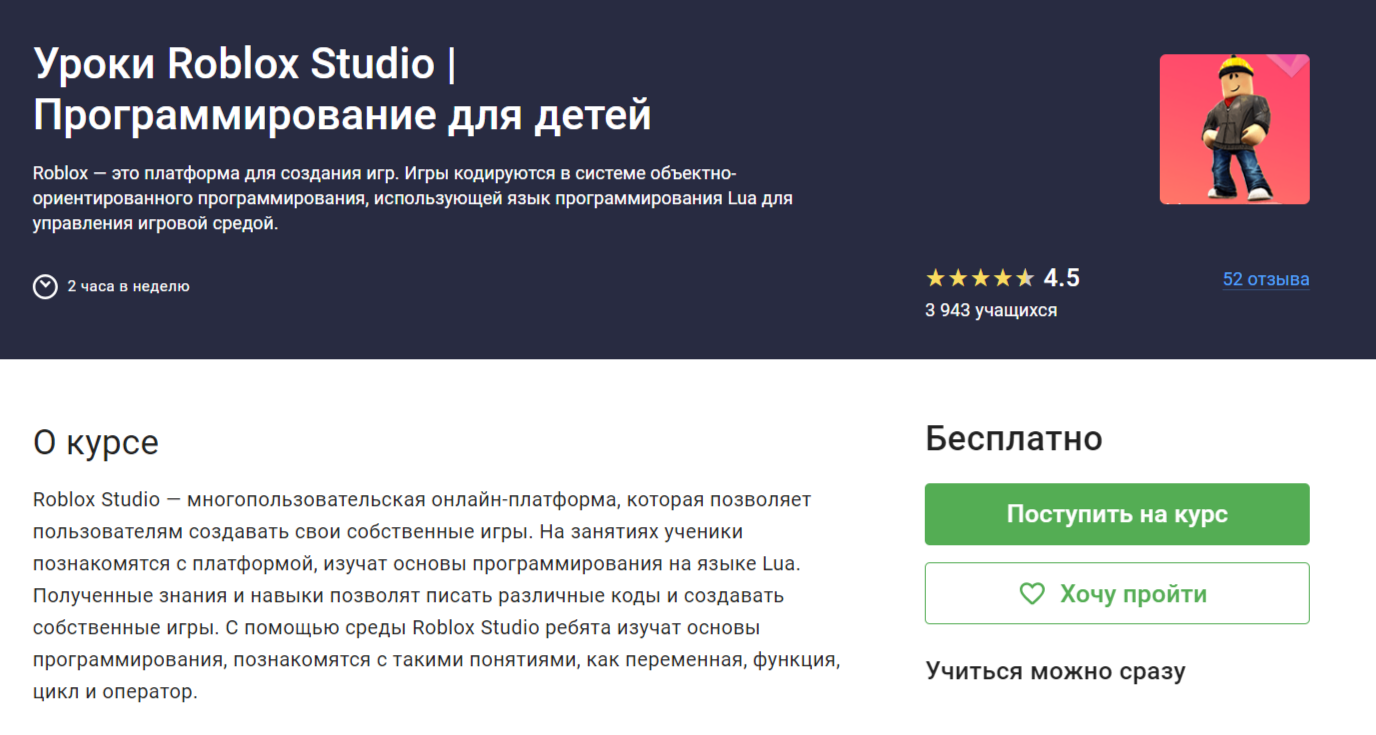Screen dimensions: 1376x735
Task: Open the '52 отзыва' reviews link
Action: (1266, 279)
